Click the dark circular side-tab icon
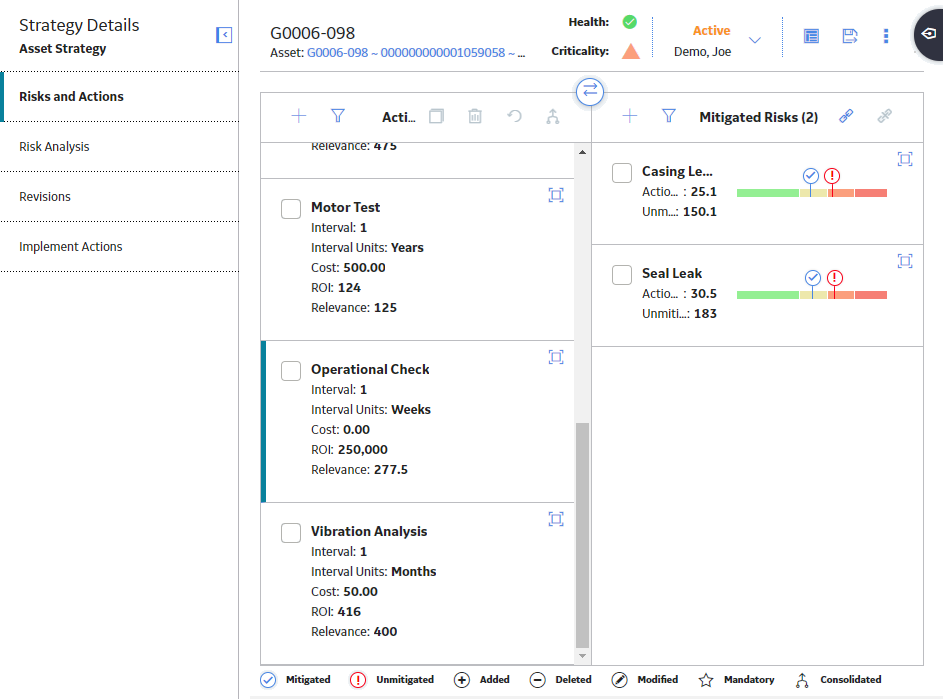This screenshot has height=699, width=943. (x=929, y=34)
